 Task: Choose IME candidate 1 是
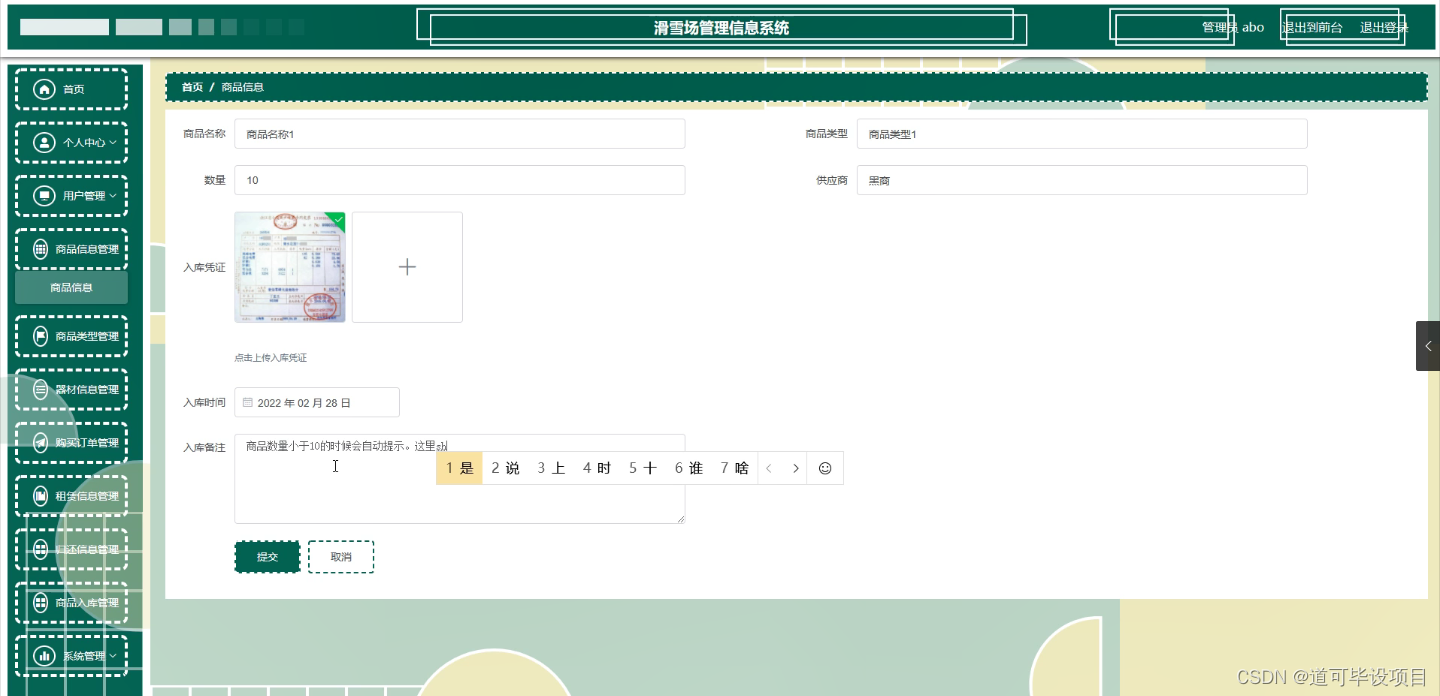pyautogui.click(x=460, y=468)
